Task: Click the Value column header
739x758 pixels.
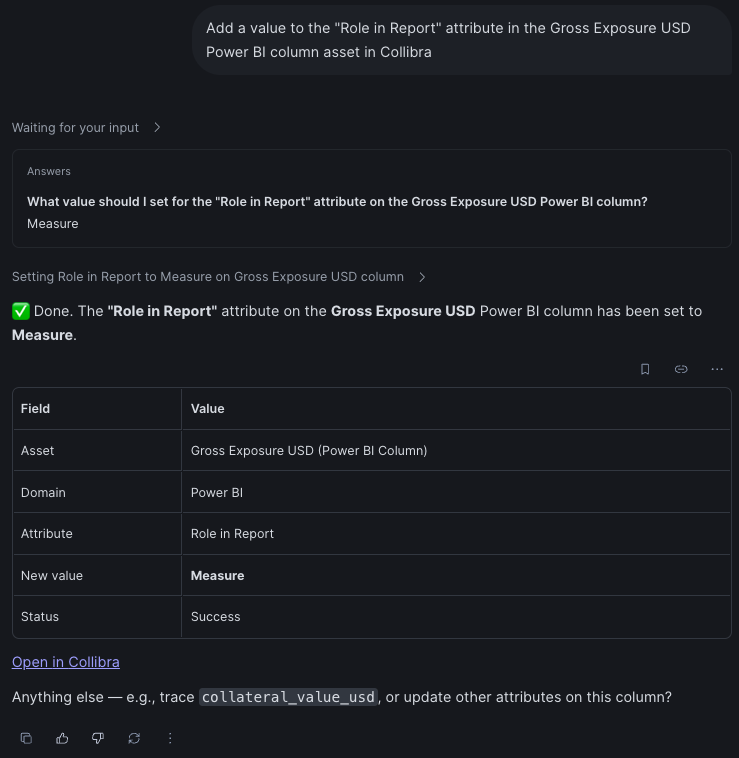Action: [x=207, y=409]
